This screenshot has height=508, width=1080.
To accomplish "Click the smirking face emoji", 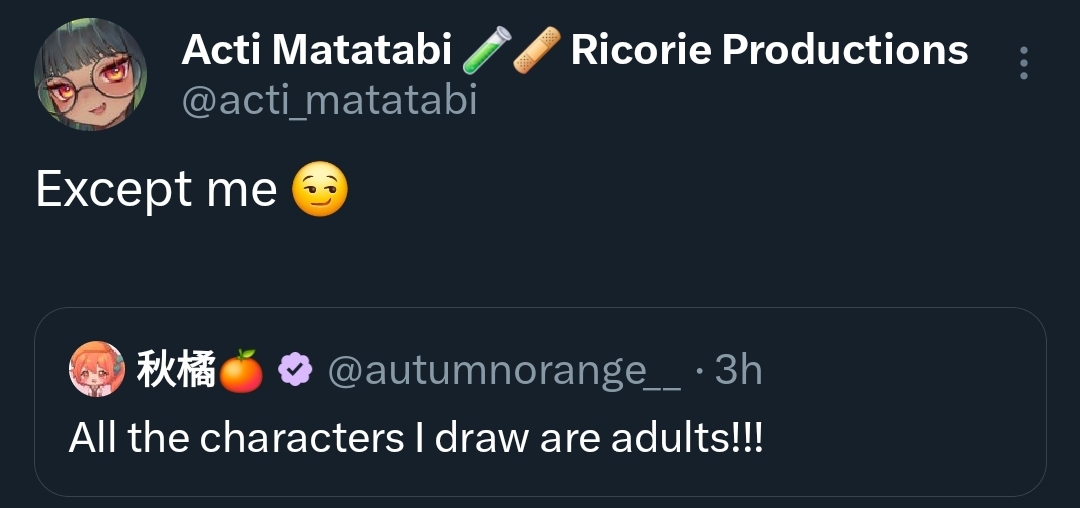I will [x=320, y=191].
